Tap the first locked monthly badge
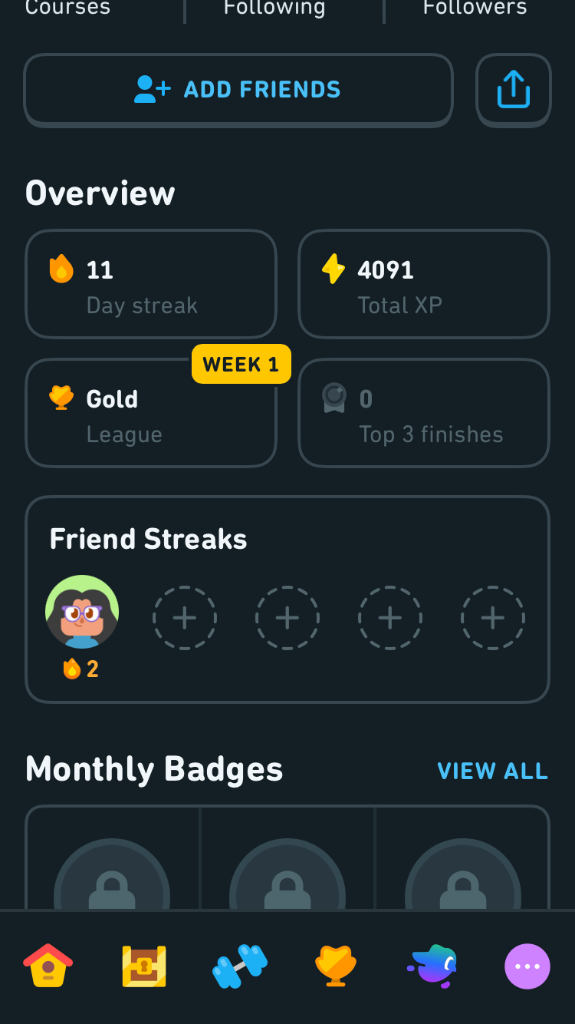Viewport: 575px width, 1024px height. 112,874
